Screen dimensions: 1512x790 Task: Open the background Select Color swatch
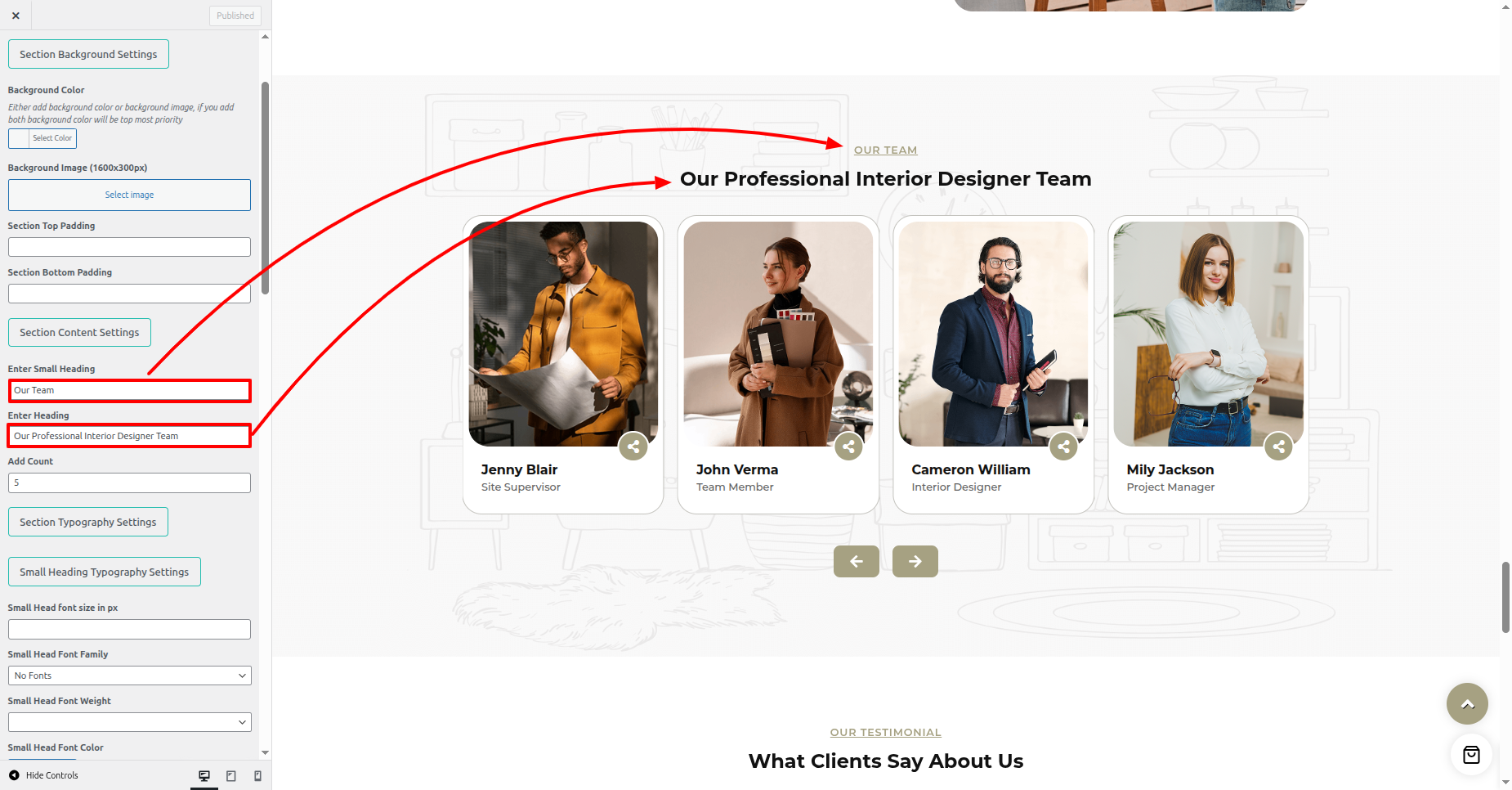pos(42,138)
